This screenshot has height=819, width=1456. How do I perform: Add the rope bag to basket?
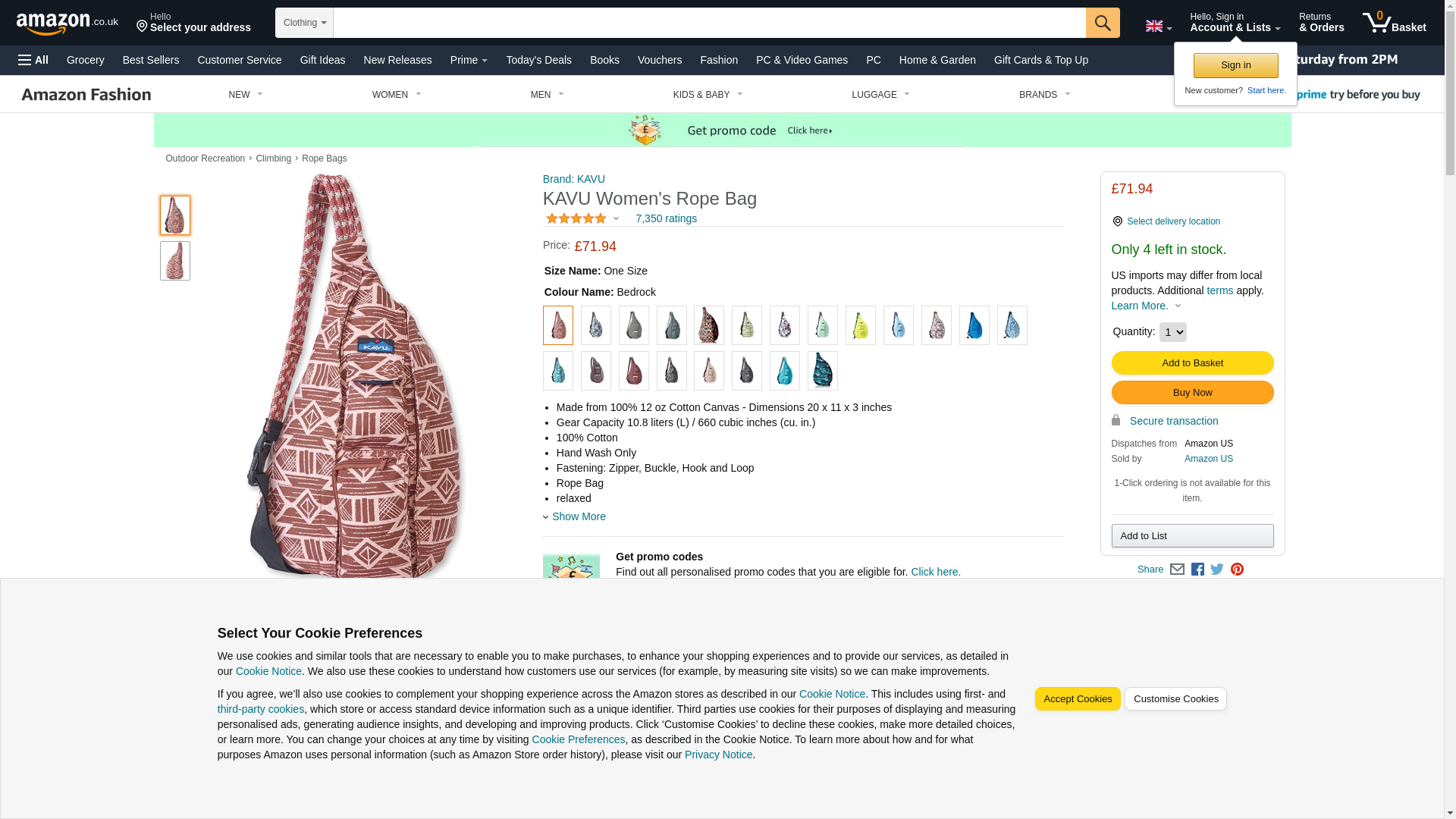[1192, 363]
